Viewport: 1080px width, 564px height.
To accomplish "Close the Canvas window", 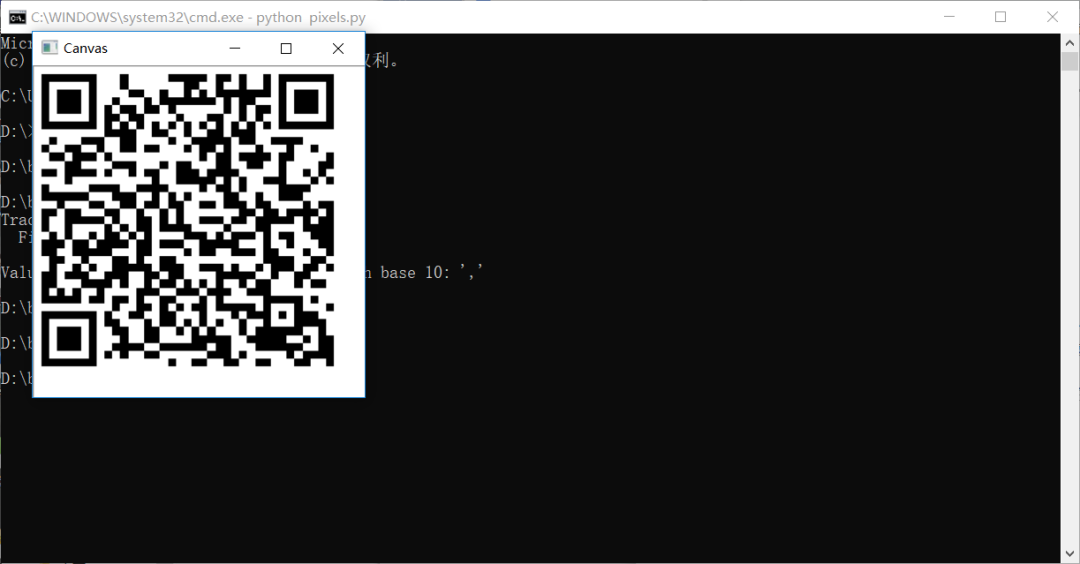I will coord(338,48).
